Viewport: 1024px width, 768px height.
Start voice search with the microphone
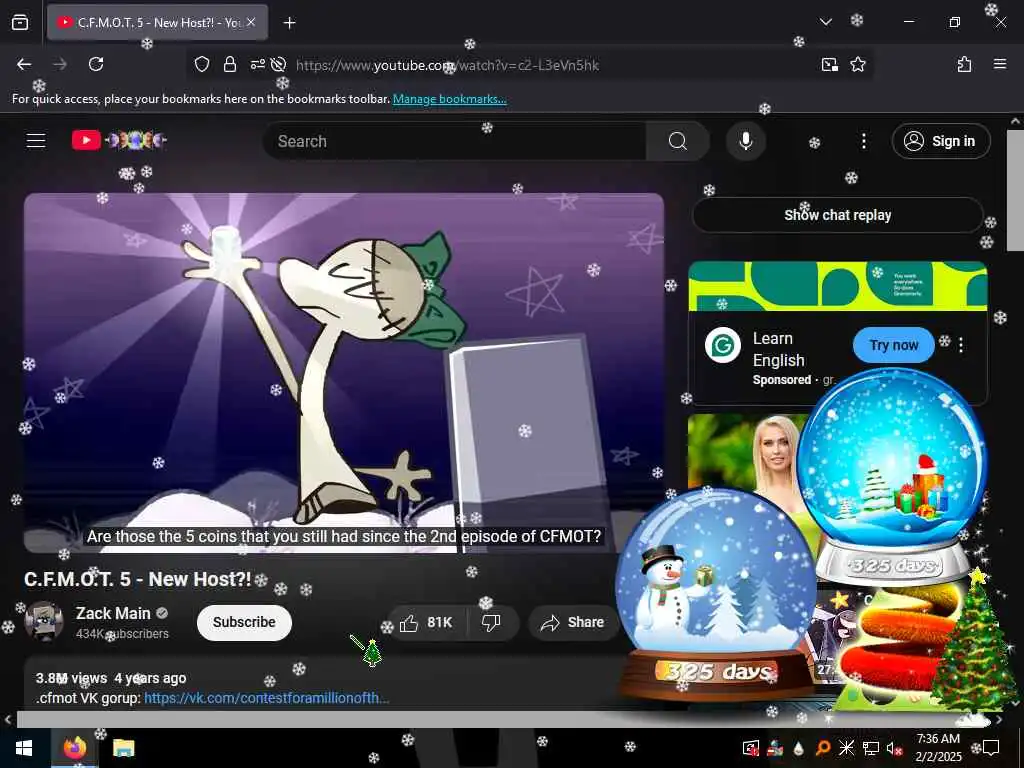pos(746,141)
